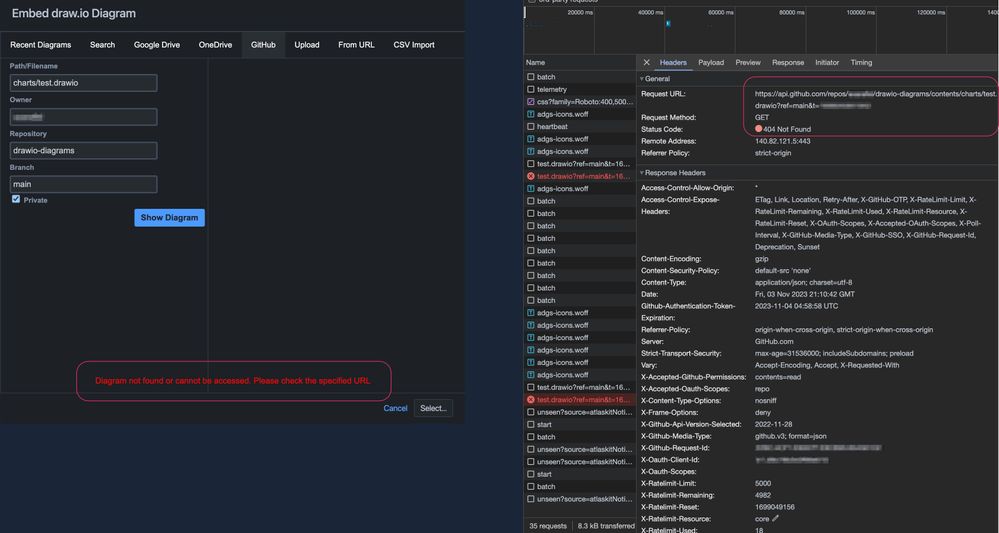Switch to the From URL tab
This screenshot has width=999, height=533.
(356, 45)
